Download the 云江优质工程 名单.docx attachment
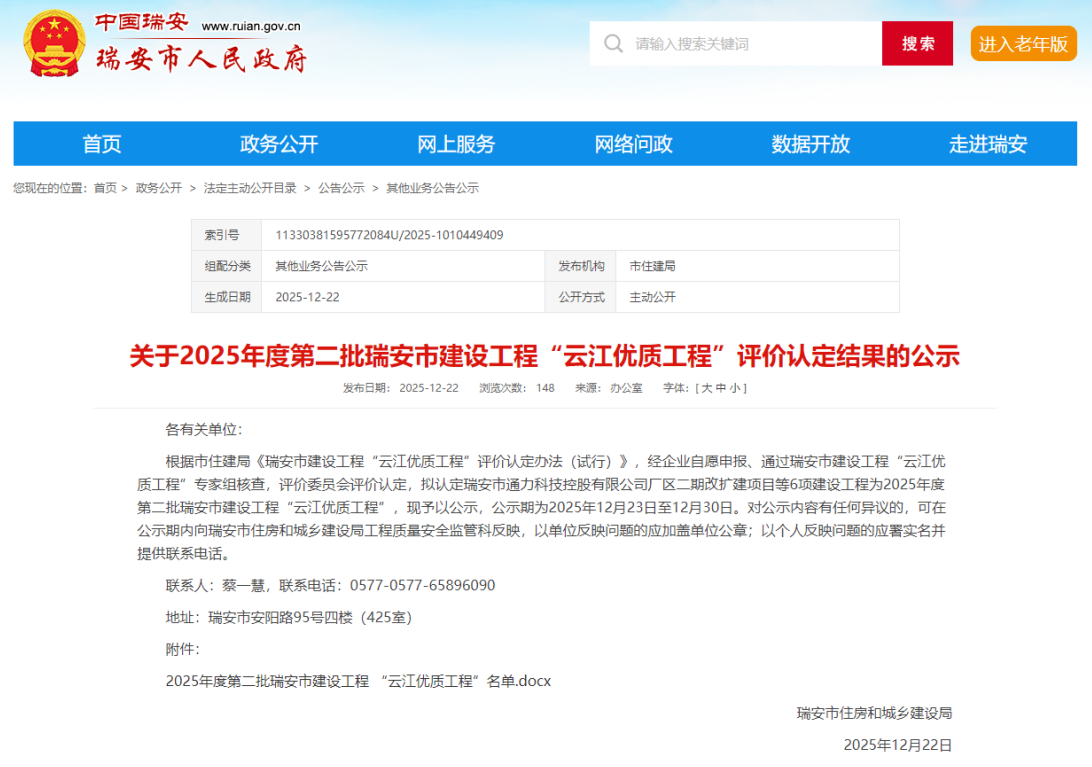This screenshot has height=767, width=1092. [x=358, y=681]
